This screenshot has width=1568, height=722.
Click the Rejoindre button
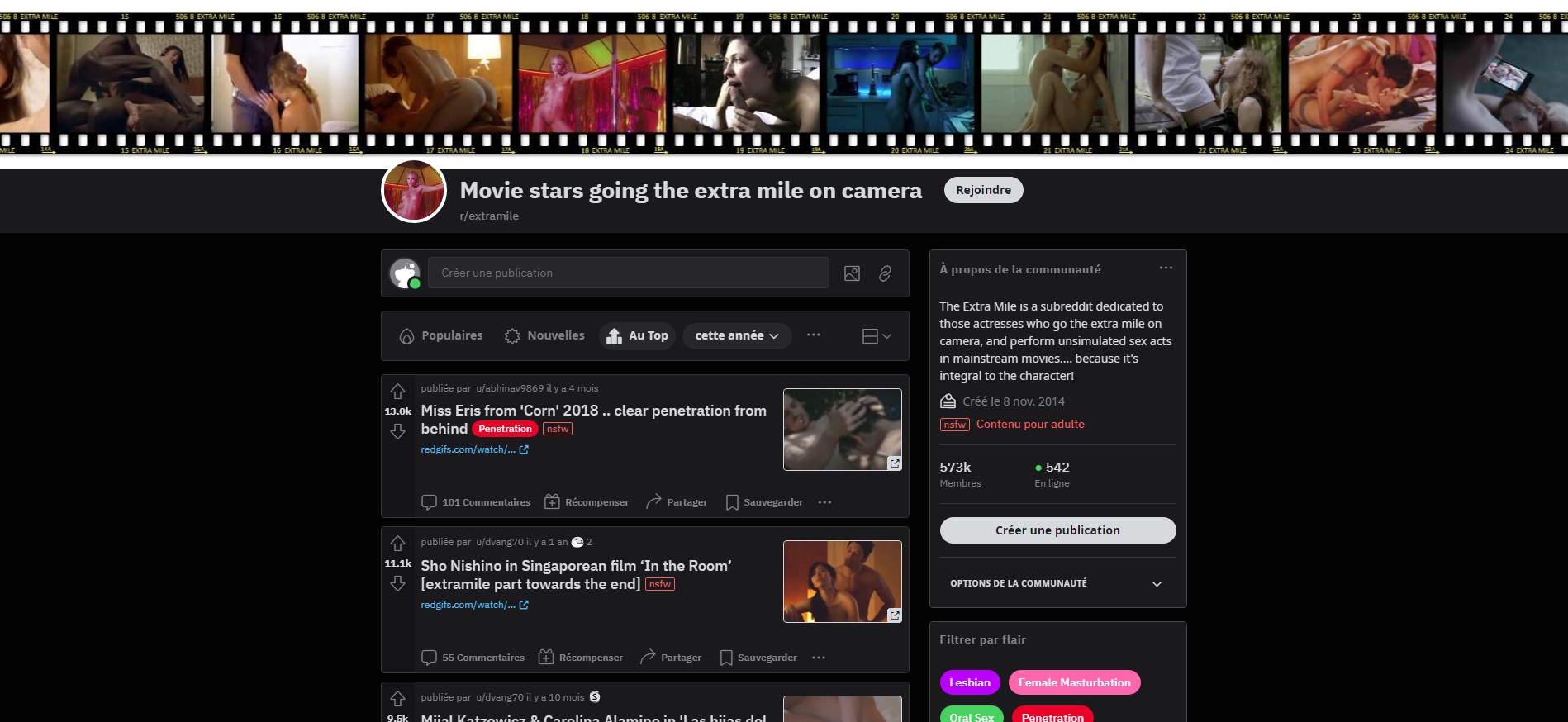(983, 190)
